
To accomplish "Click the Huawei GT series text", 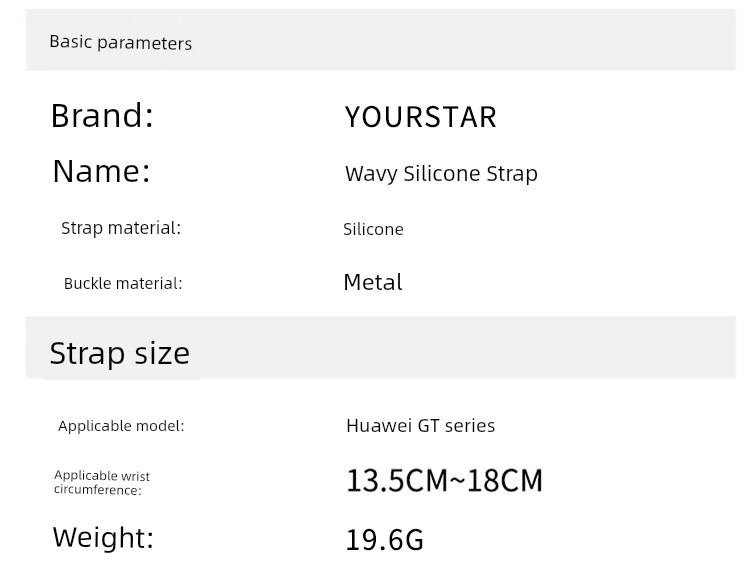I will [420, 426].
